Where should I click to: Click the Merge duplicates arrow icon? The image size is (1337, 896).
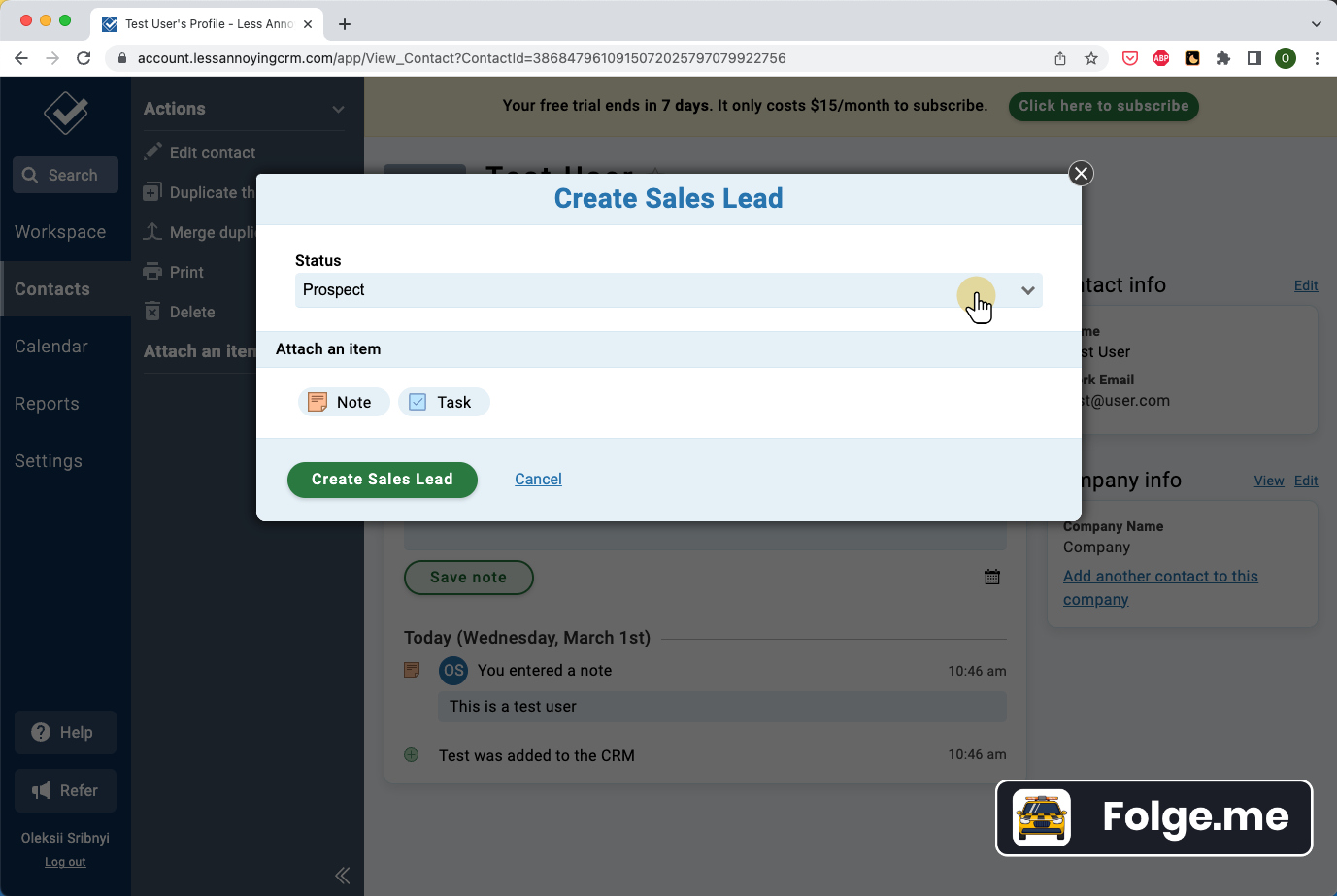[152, 232]
